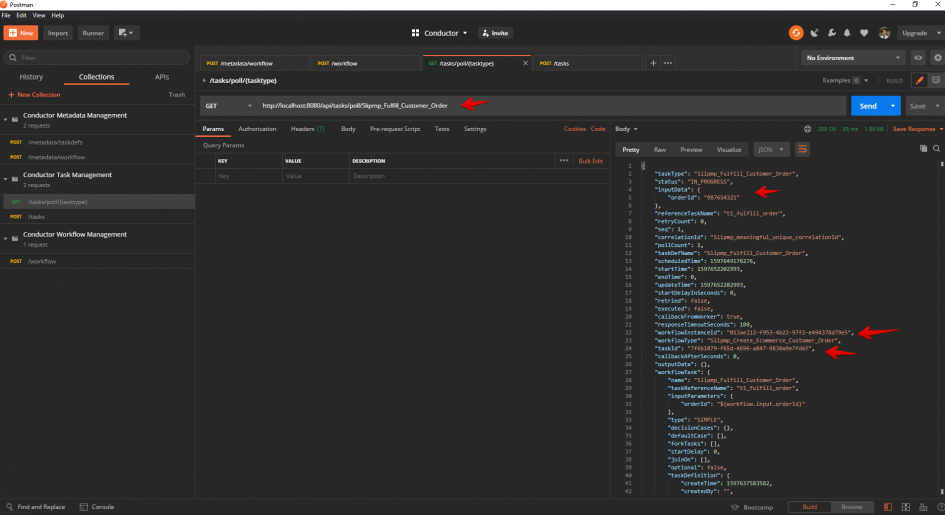Add a new request tab with plus icon
Screen dimensions: 945x515
point(653,63)
